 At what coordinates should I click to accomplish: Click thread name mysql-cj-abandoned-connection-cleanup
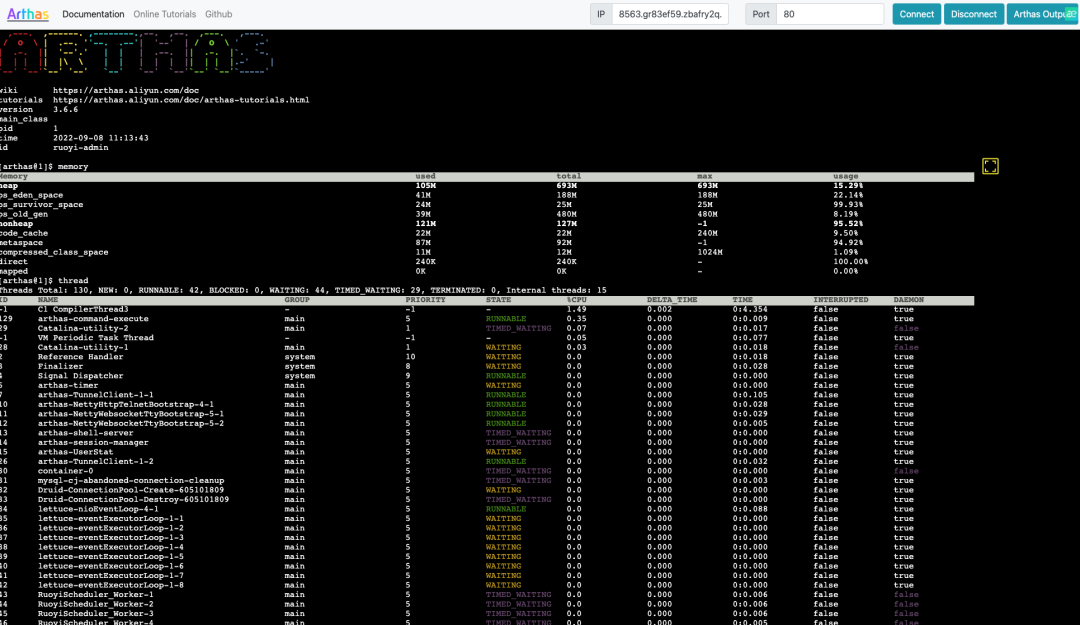[x=131, y=480]
